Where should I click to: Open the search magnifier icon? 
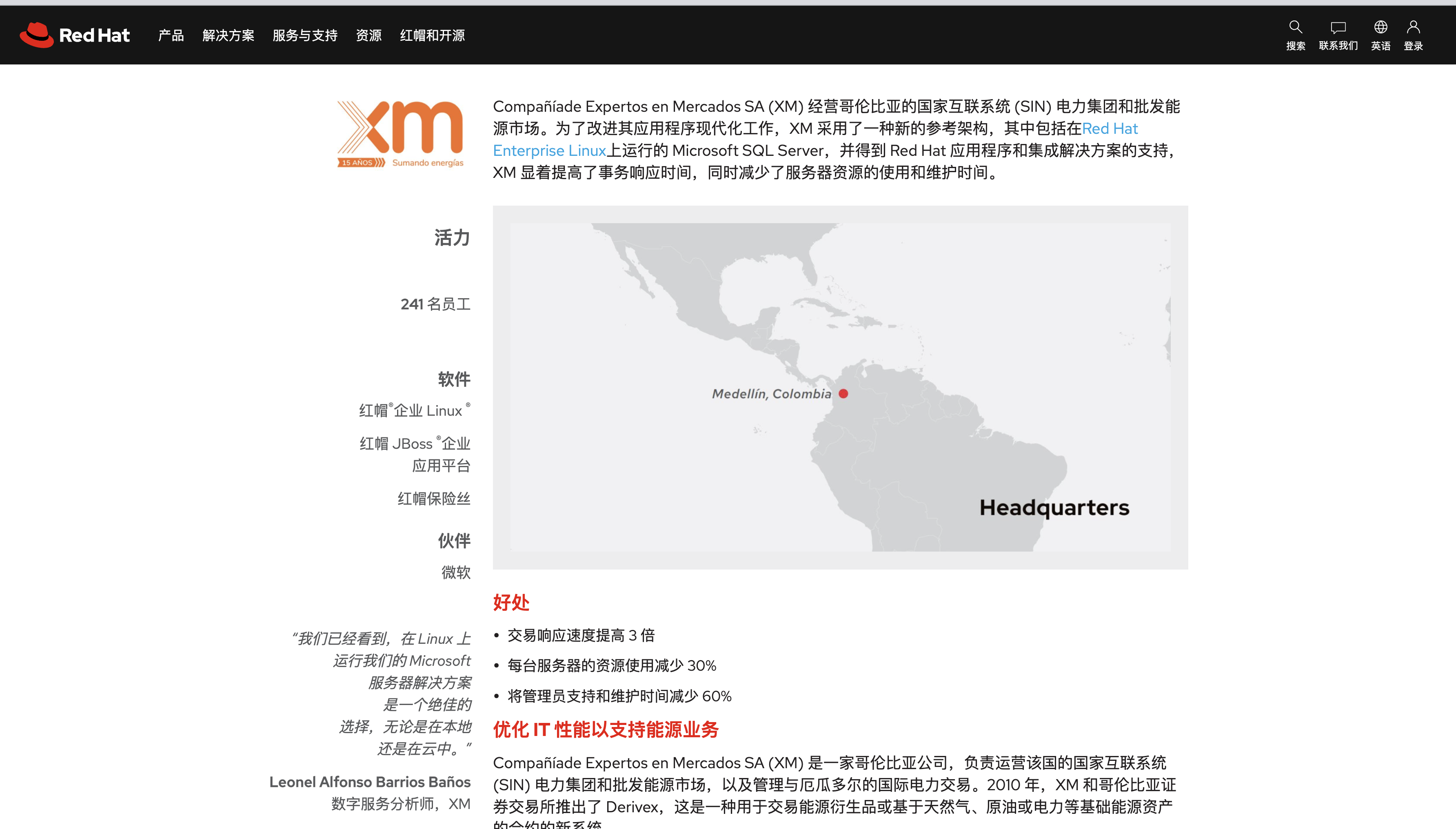pos(1296,27)
